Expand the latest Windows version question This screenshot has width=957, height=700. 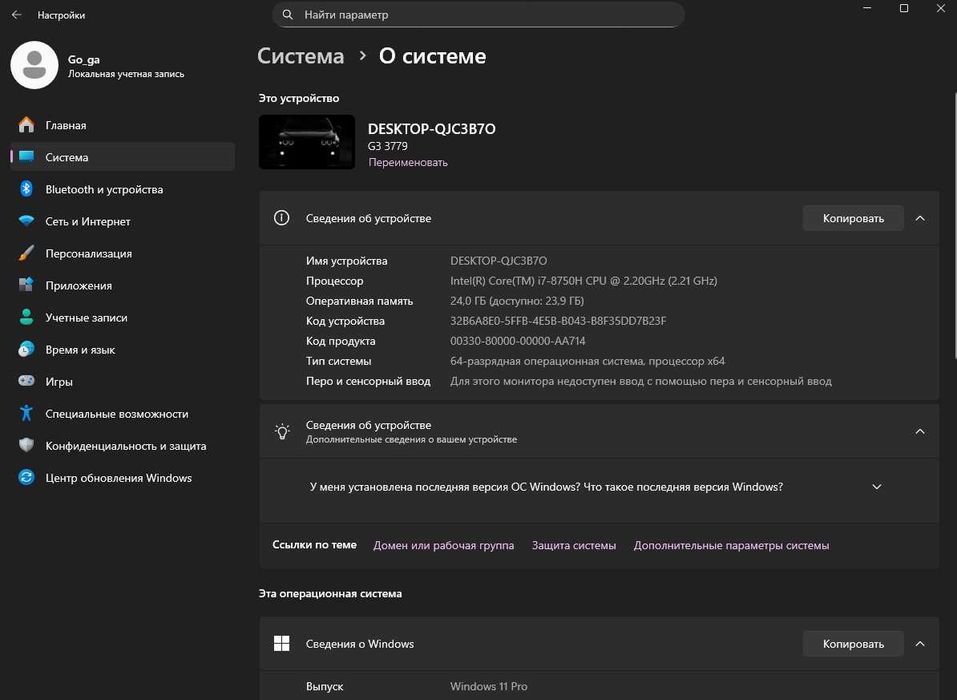(x=876, y=486)
